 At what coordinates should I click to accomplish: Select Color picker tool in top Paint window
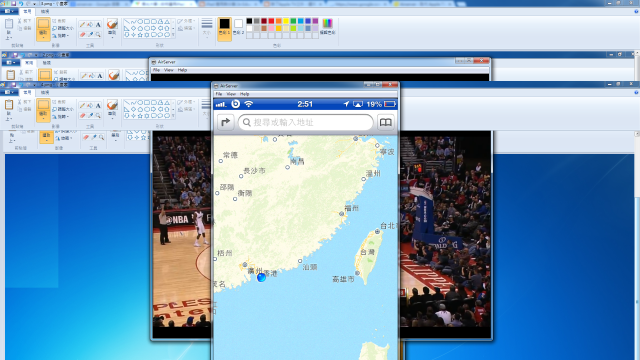point(90,35)
